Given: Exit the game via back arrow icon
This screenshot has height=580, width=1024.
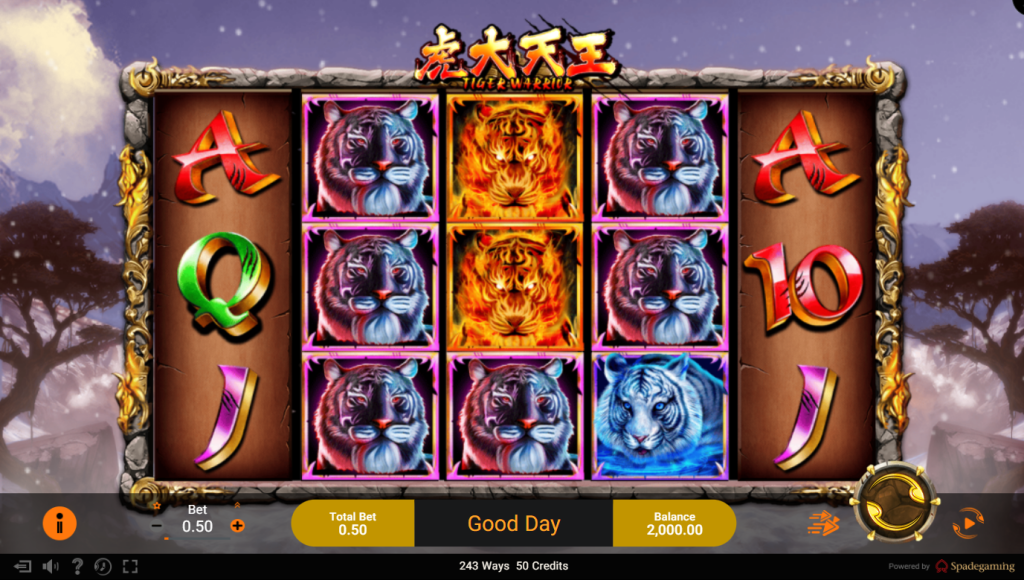Looking at the screenshot, I should [x=22, y=566].
